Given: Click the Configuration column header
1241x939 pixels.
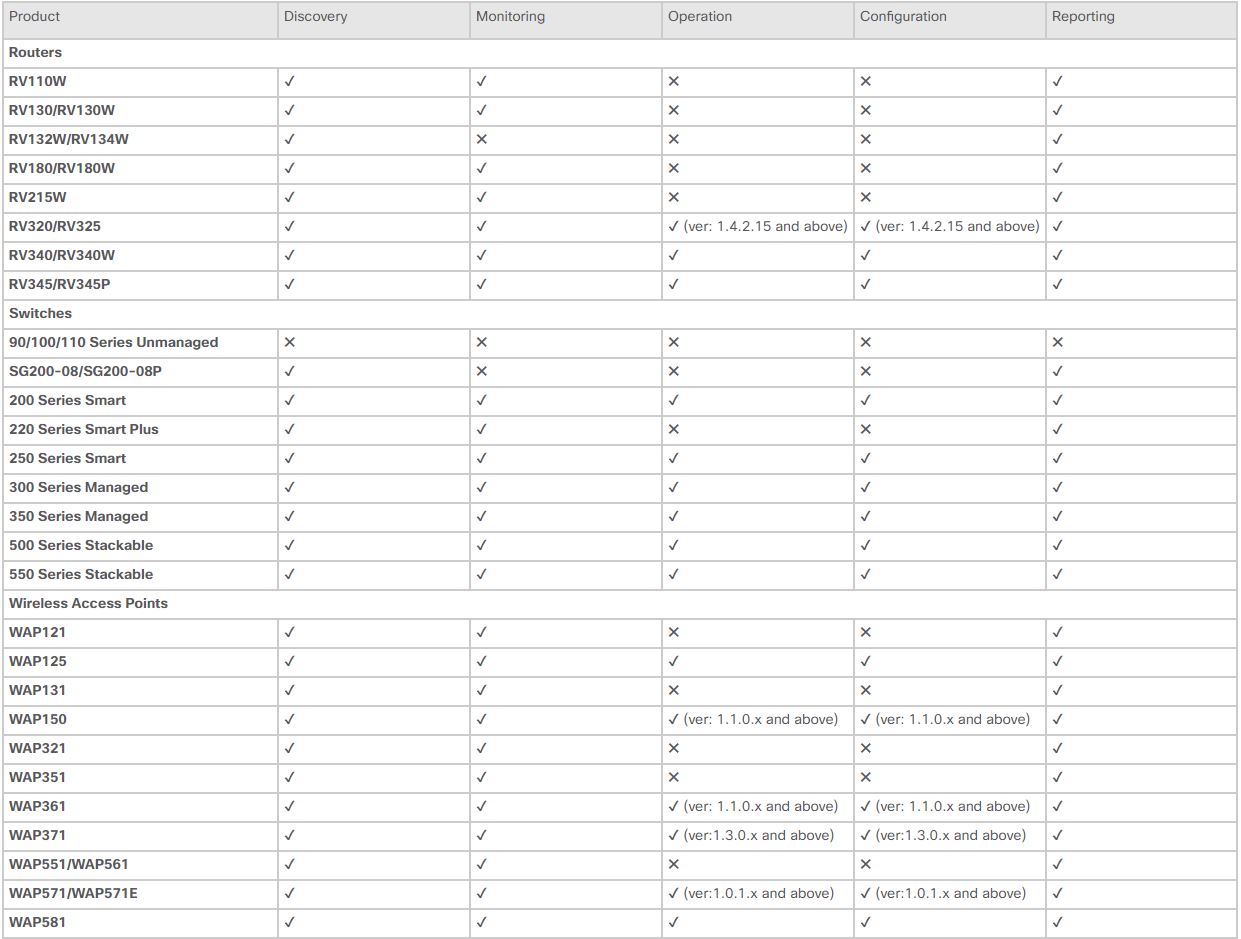Looking at the screenshot, I should [903, 17].
